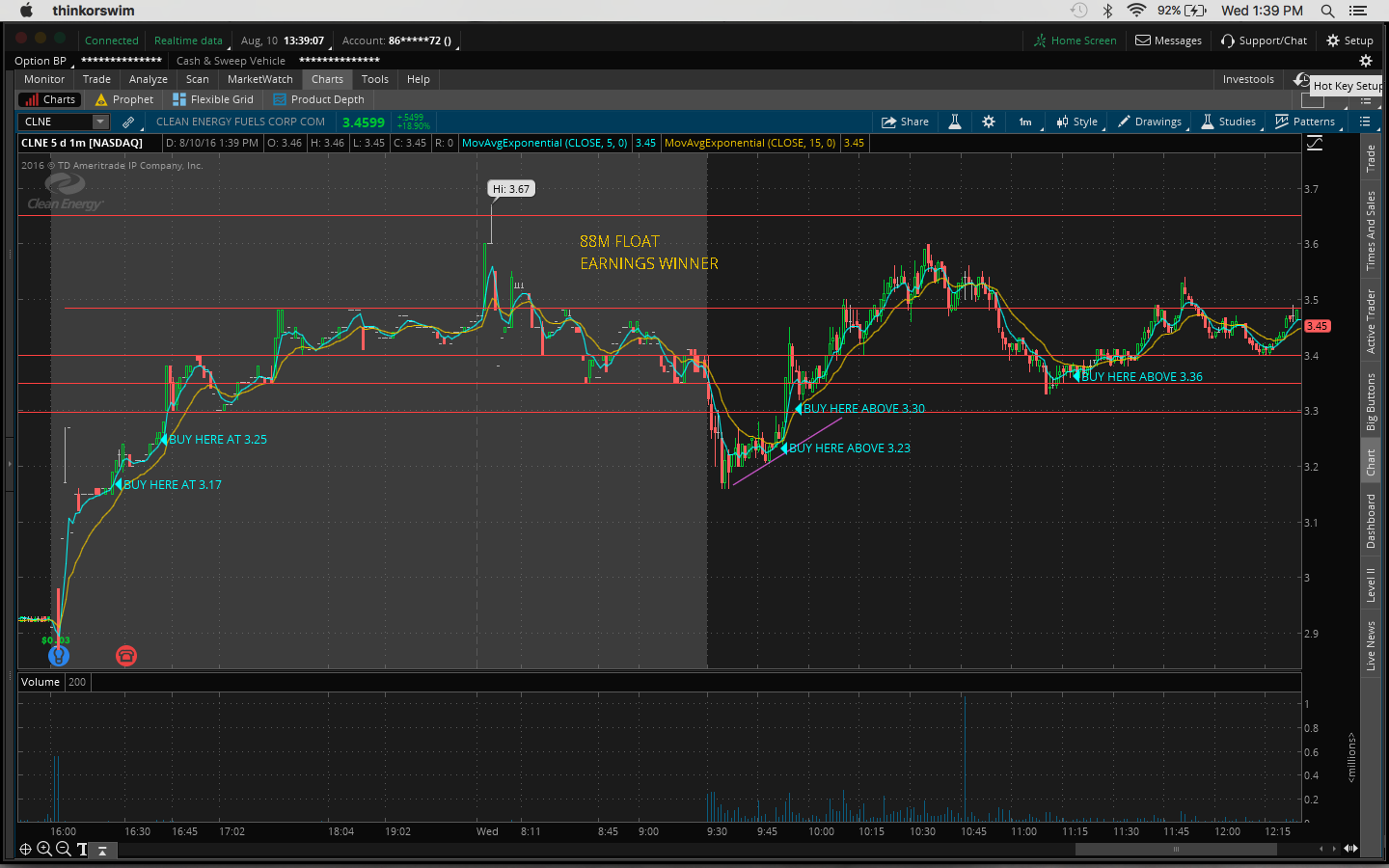
Task: Select MovAvgExponential (CLOSE, 5, 0) study label
Action: (545, 143)
